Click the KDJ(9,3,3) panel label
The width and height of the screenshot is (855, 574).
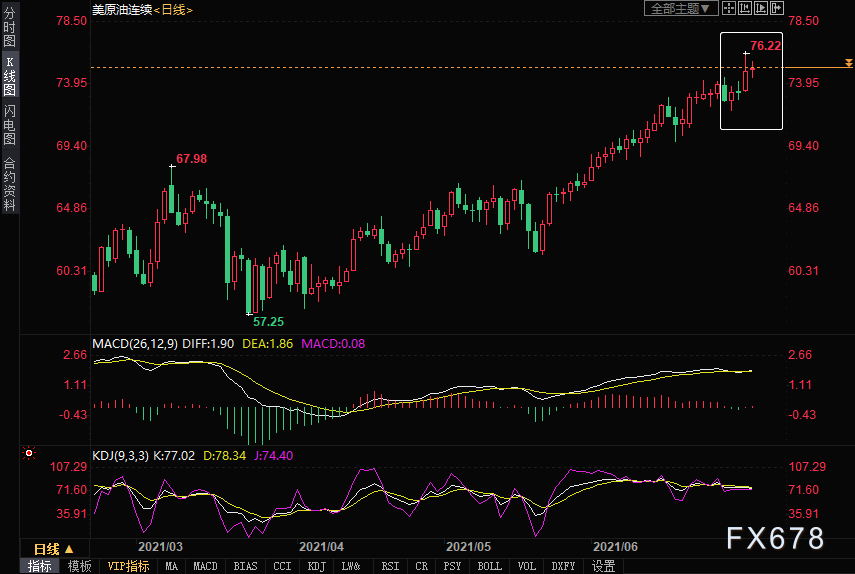click(120, 456)
